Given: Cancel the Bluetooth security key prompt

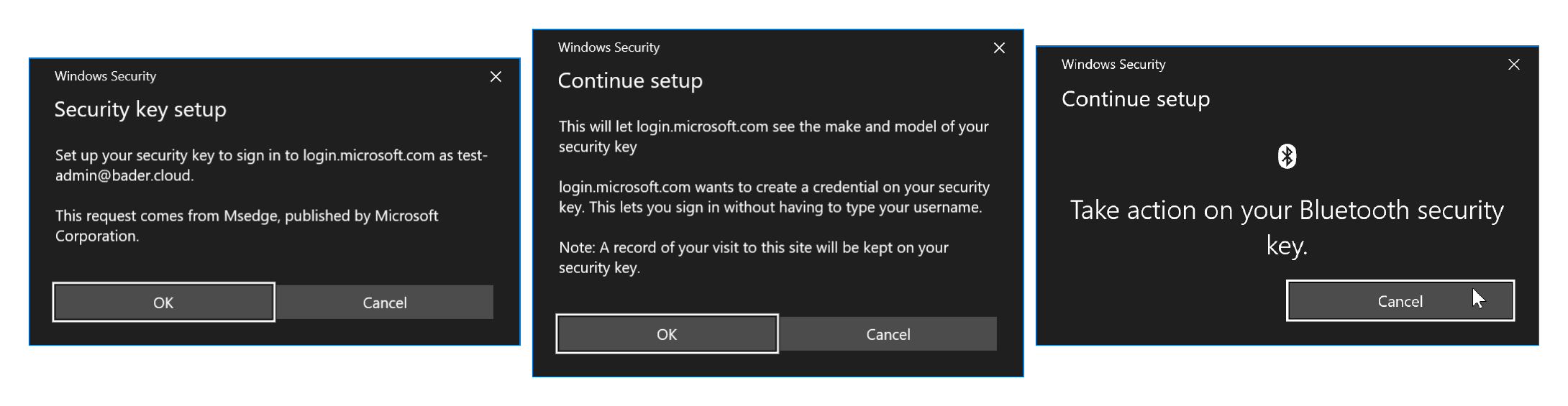Looking at the screenshot, I should [x=1400, y=301].
